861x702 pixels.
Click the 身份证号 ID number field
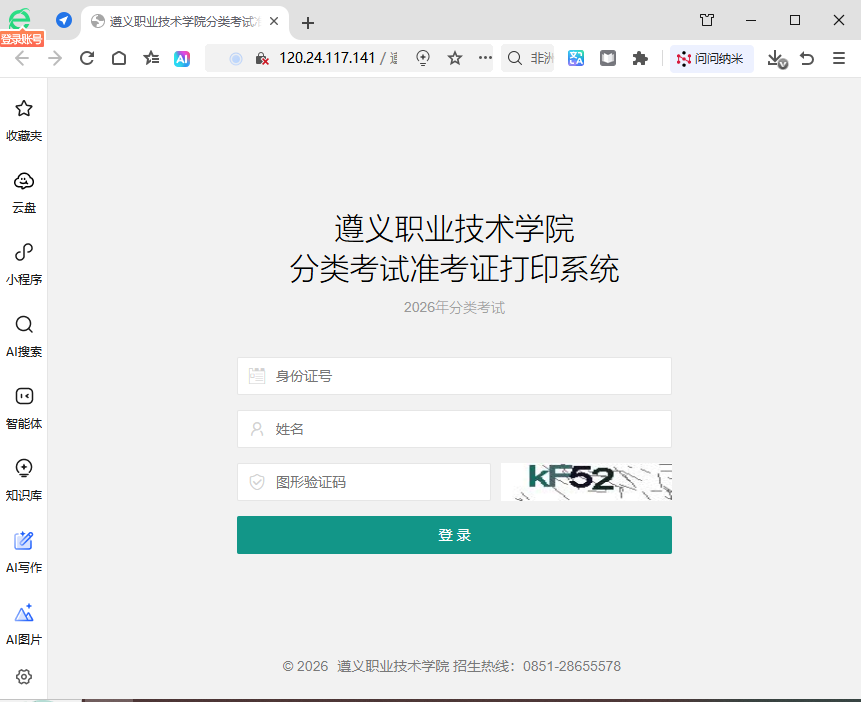pyautogui.click(x=454, y=376)
